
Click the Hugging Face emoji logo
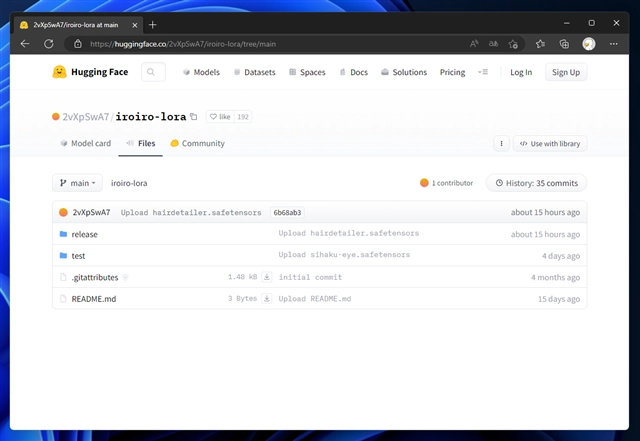tap(59, 72)
